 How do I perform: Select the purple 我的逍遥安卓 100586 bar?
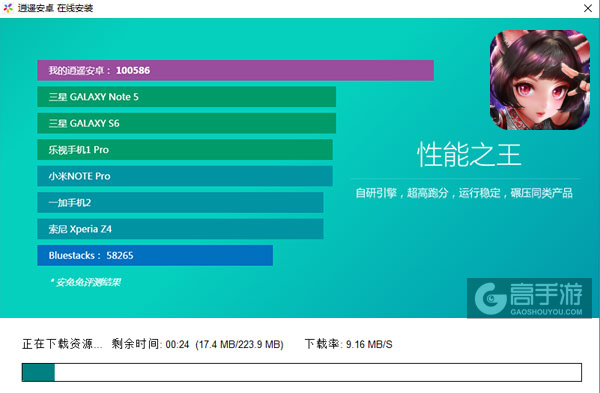235,70
